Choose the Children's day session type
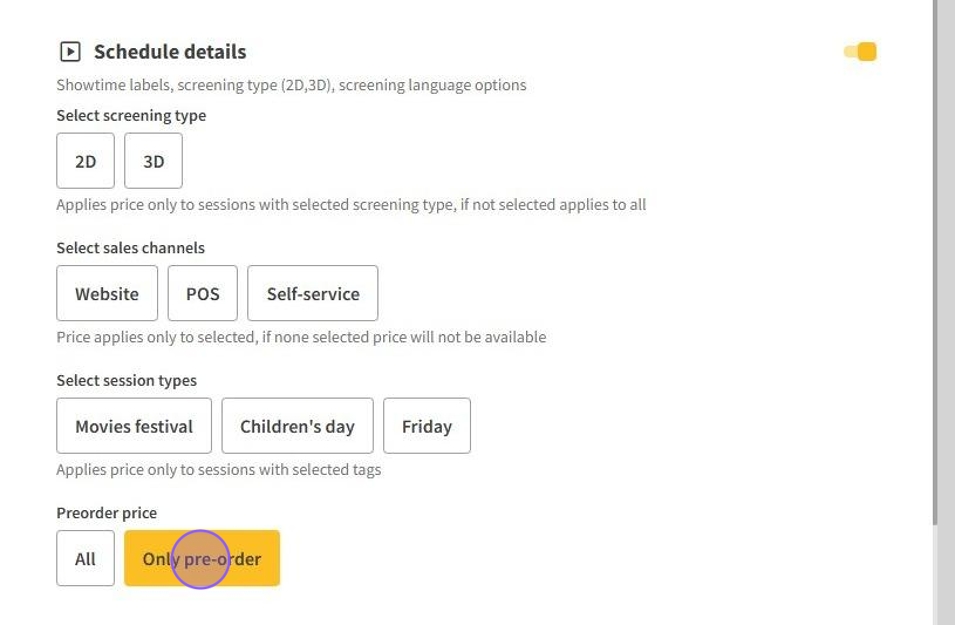Viewport: 955px width, 625px height. coord(297,426)
